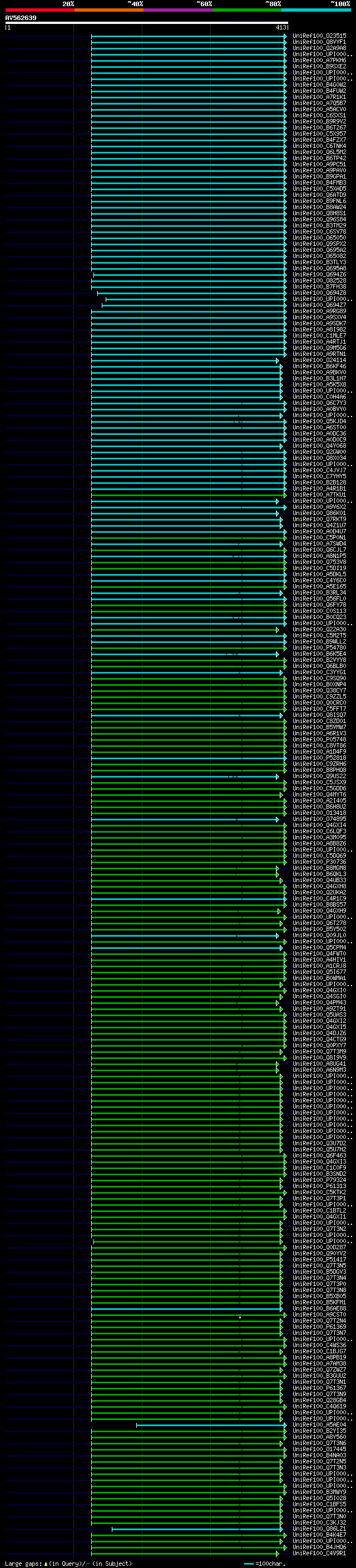Select label UniRef100_B4FZX7
The height and width of the screenshot is (1568, 356).
[x=319, y=140]
